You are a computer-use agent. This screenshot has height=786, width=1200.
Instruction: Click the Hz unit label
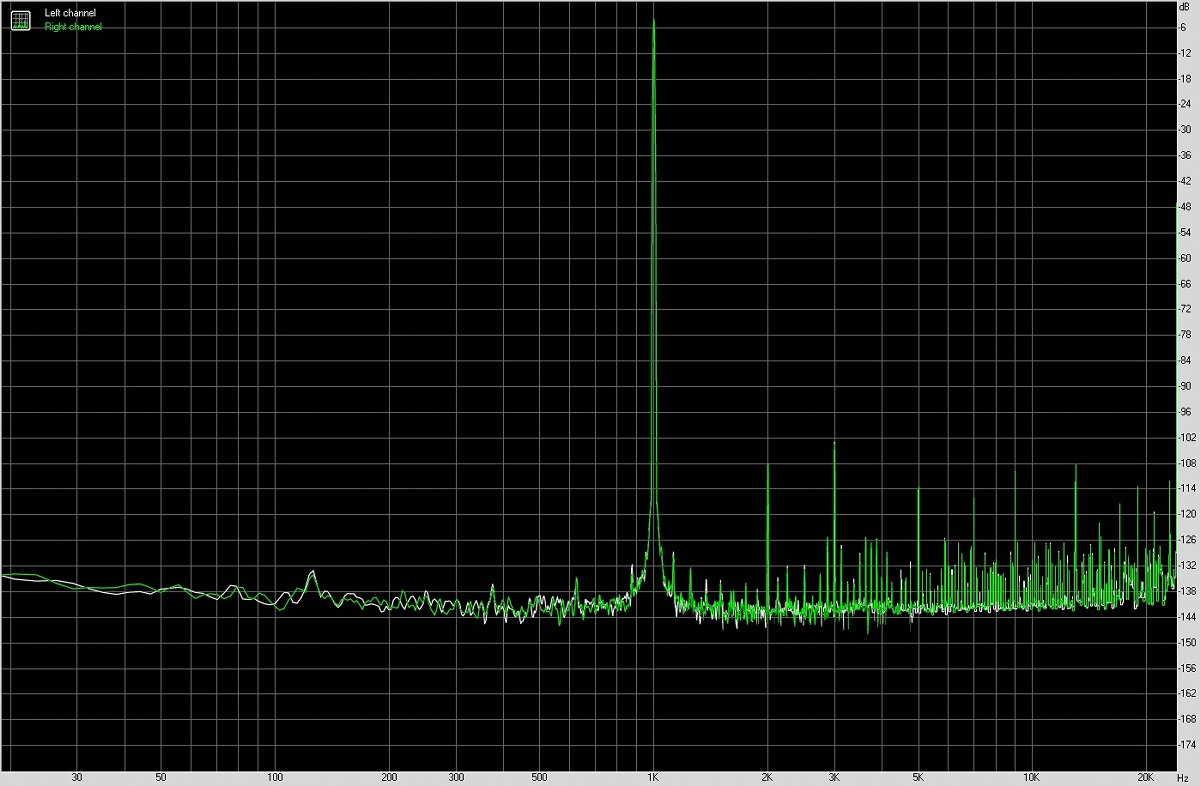(x=1183, y=777)
